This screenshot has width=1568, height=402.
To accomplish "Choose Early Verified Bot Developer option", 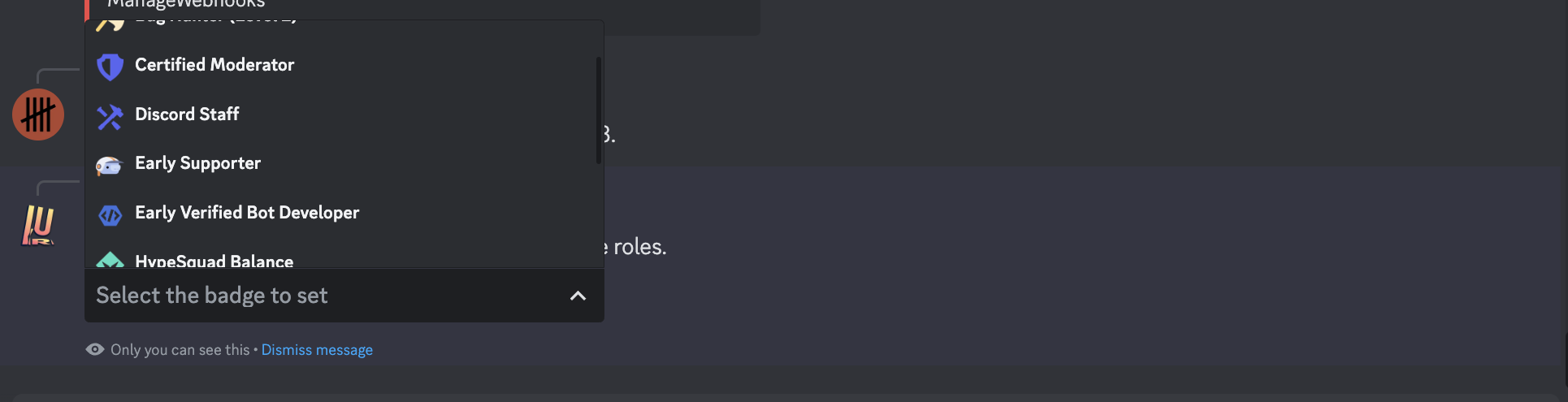I will click(x=247, y=213).
